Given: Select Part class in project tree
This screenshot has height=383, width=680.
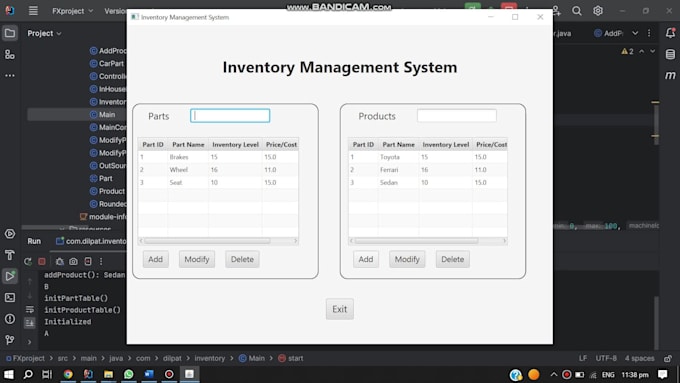Looking at the screenshot, I should (105, 178).
